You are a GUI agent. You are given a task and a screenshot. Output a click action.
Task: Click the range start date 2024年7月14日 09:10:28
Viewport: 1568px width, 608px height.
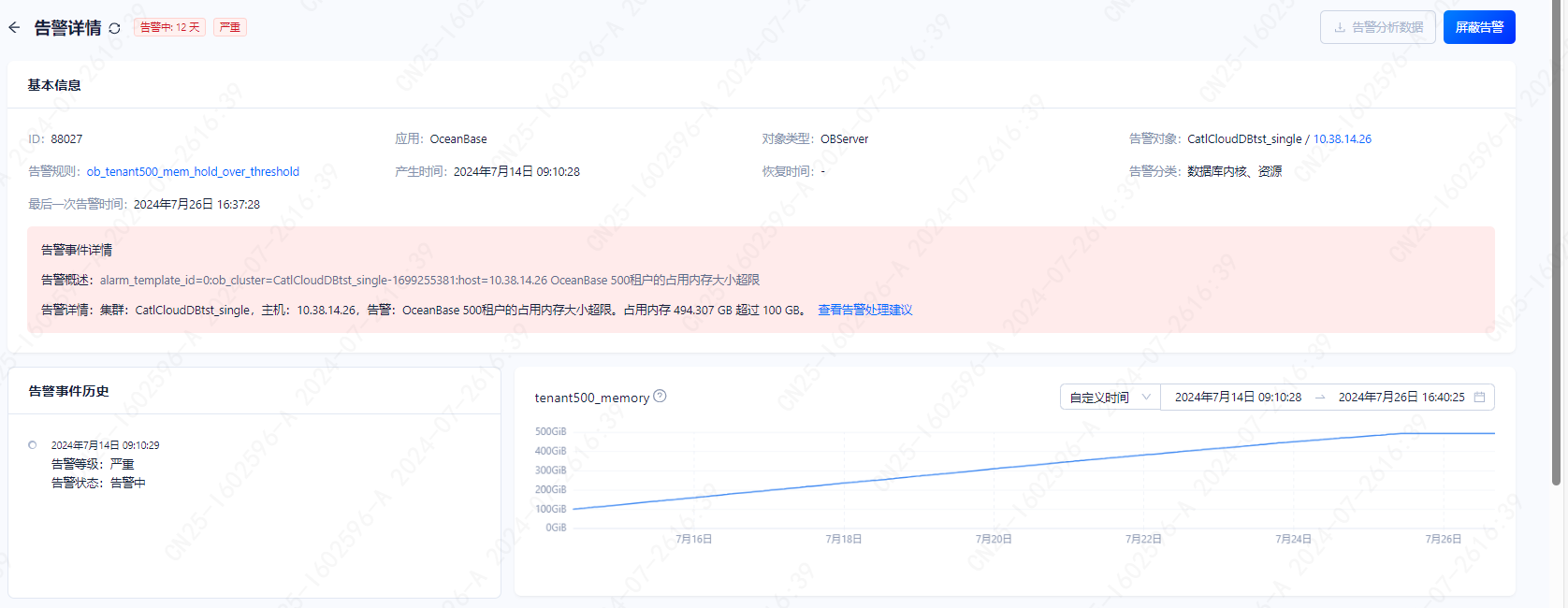pos(1238,398)
